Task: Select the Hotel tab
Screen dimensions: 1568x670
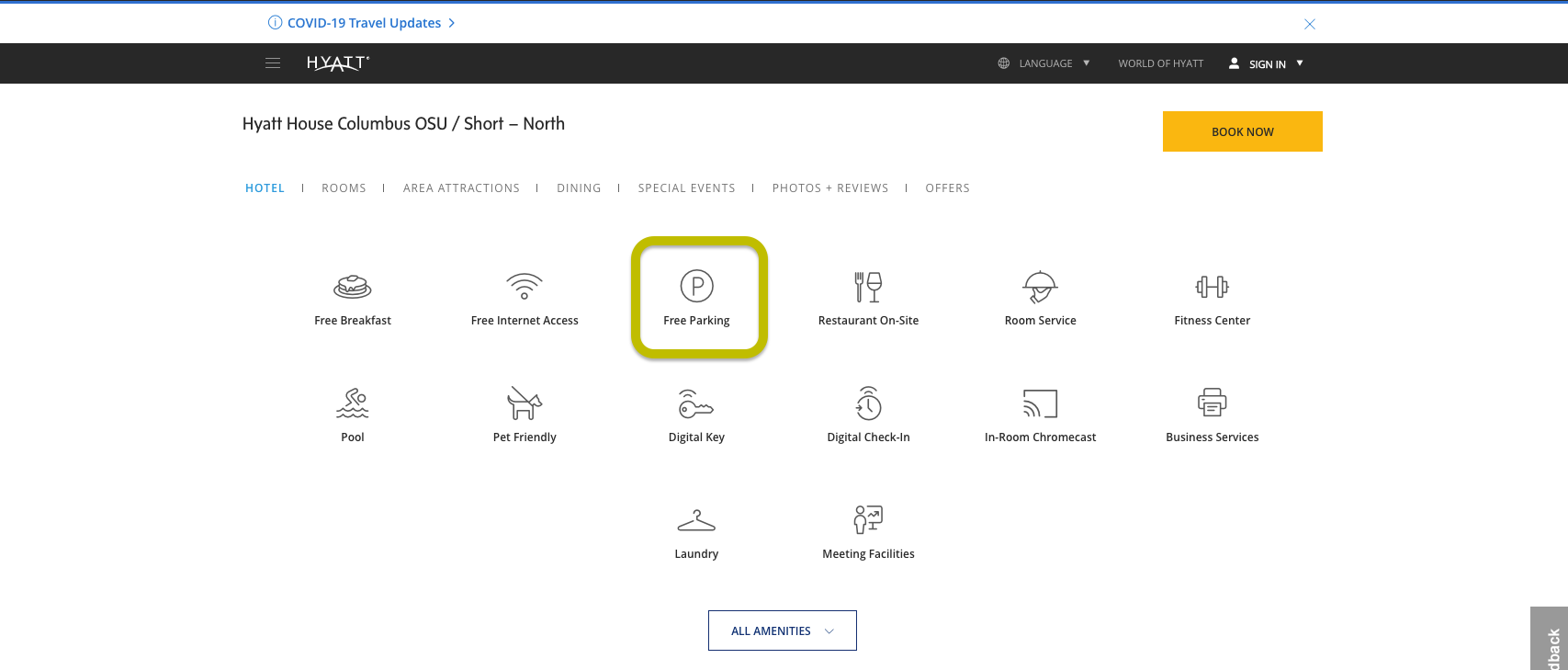Action: click(x=265, y=187)
